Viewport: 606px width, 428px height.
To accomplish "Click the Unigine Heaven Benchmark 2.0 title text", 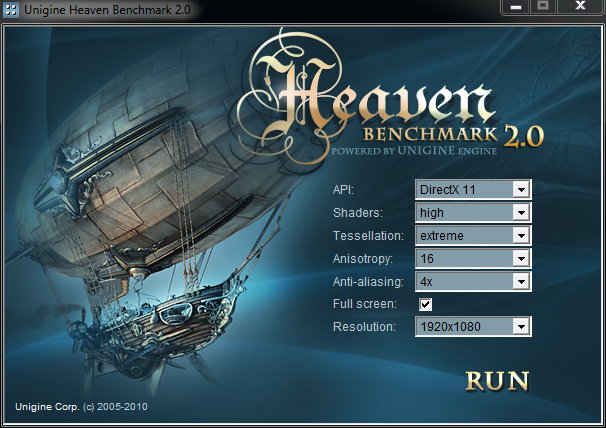I will 107,10.
